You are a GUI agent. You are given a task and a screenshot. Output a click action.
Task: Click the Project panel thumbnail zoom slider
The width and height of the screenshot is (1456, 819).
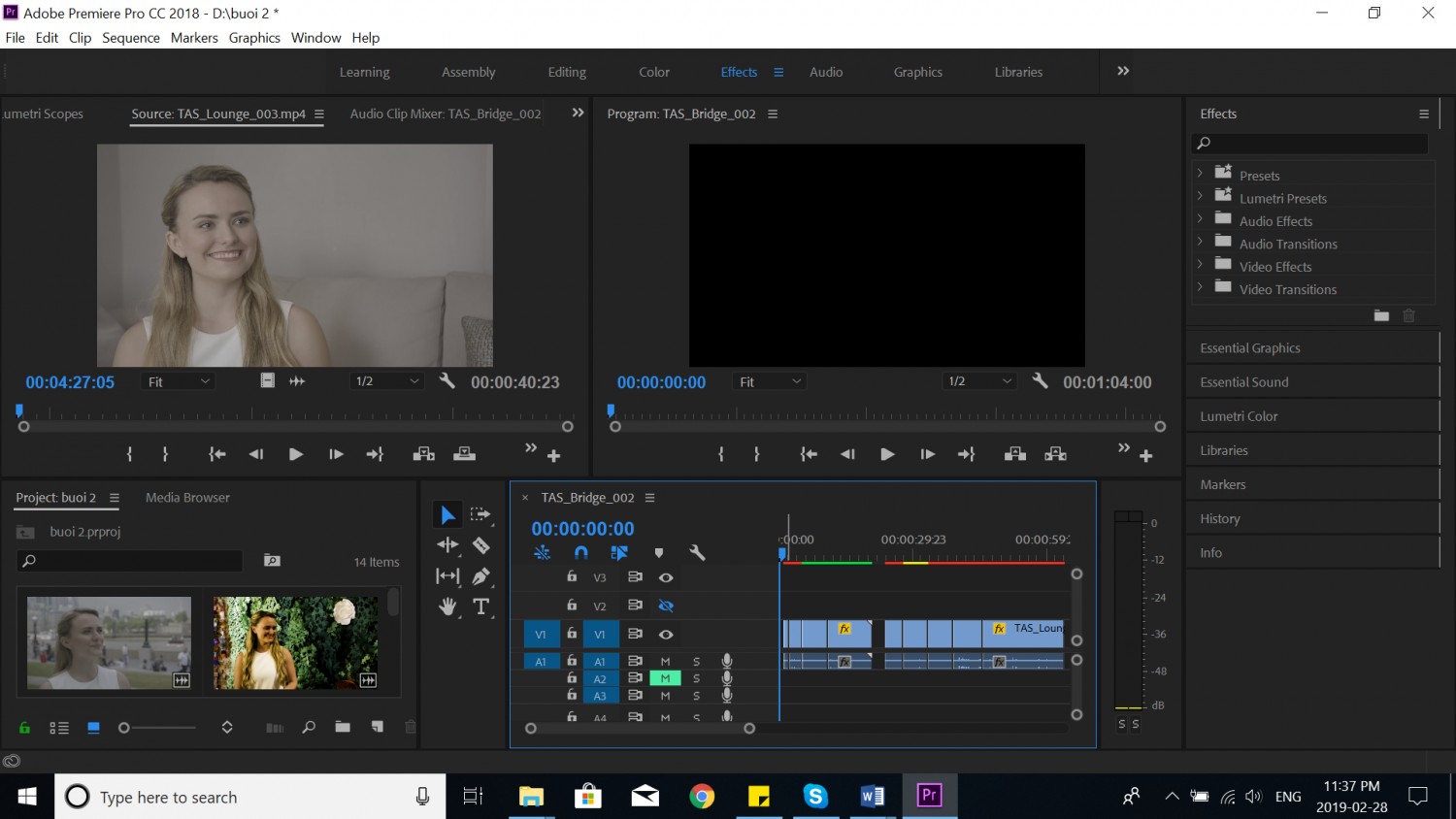158,728
